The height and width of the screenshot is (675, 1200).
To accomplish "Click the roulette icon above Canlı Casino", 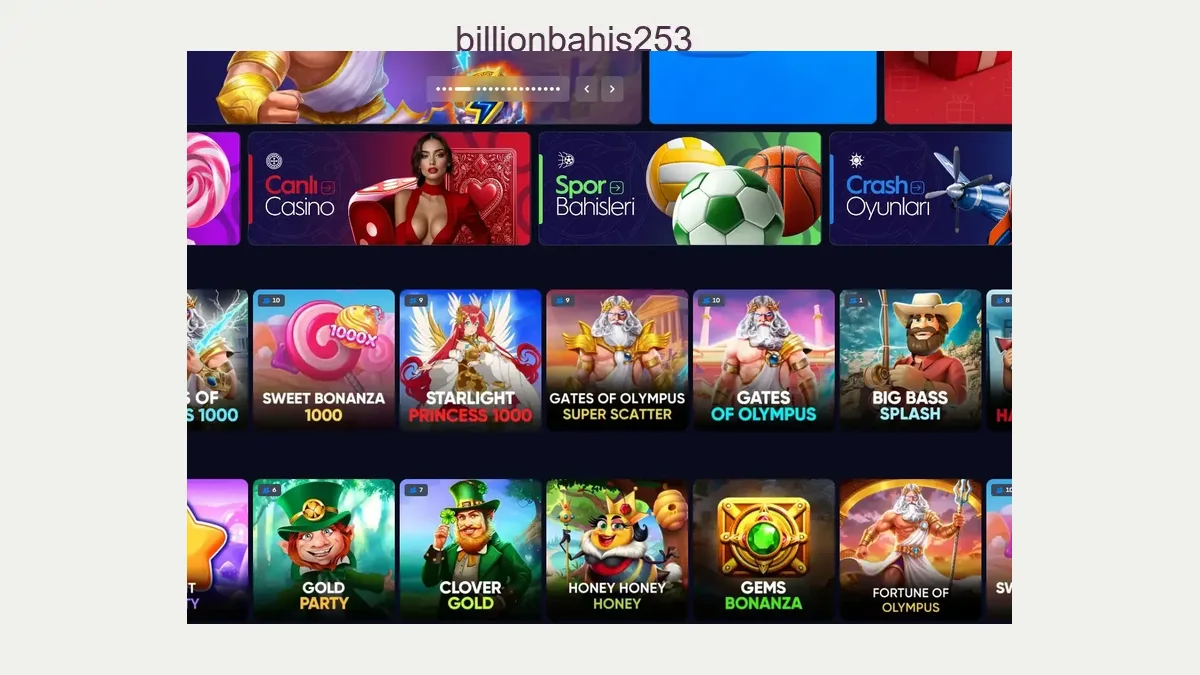I will click(x=274, y=161).
